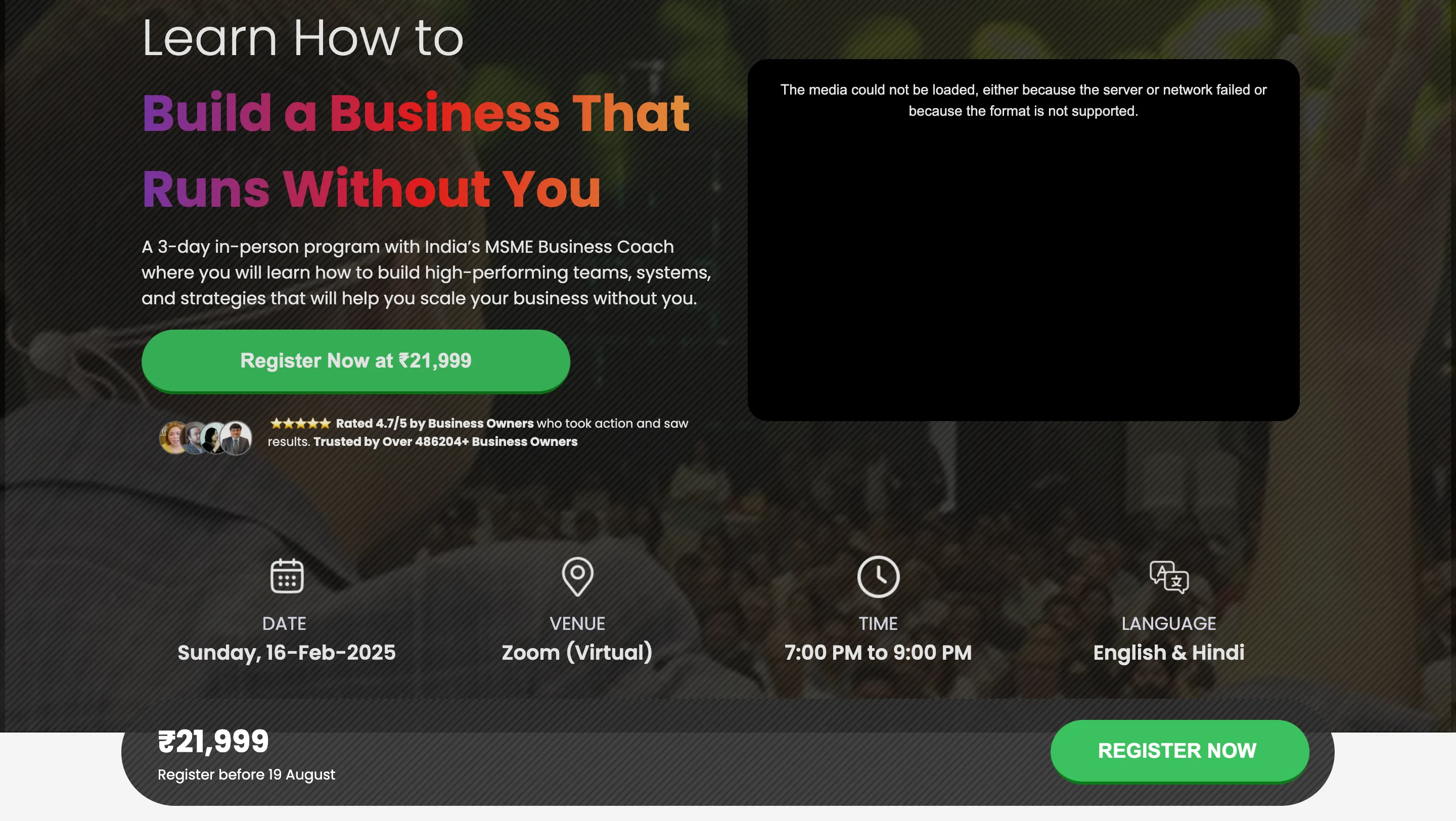Image resolution: width=1456 pixels, height=821 pixels.
Task: Click the Register before 19 August text
Action: tap(246, 774)
